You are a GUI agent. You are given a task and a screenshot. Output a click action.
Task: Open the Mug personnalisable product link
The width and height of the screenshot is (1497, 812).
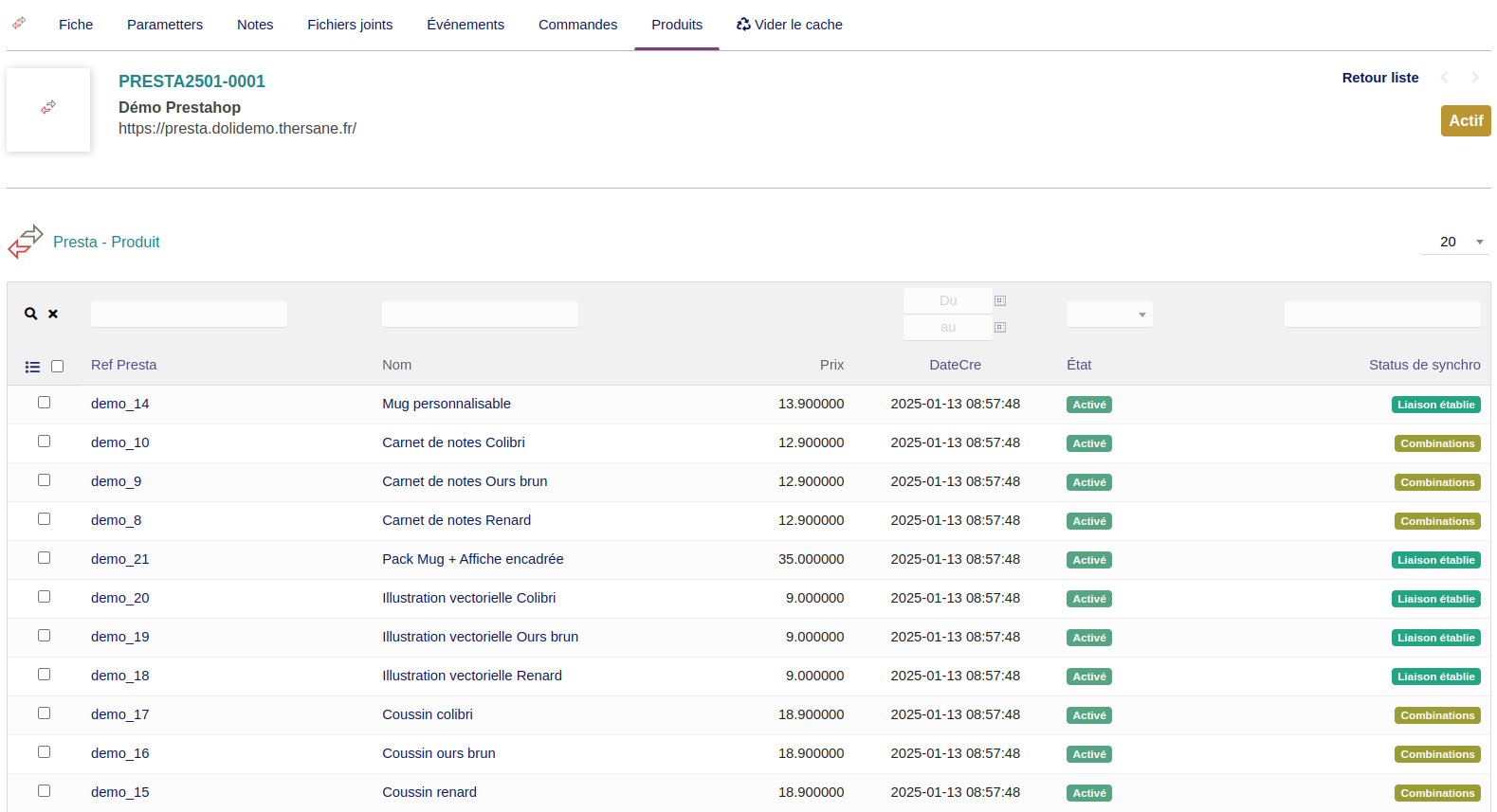coord(446,404)
